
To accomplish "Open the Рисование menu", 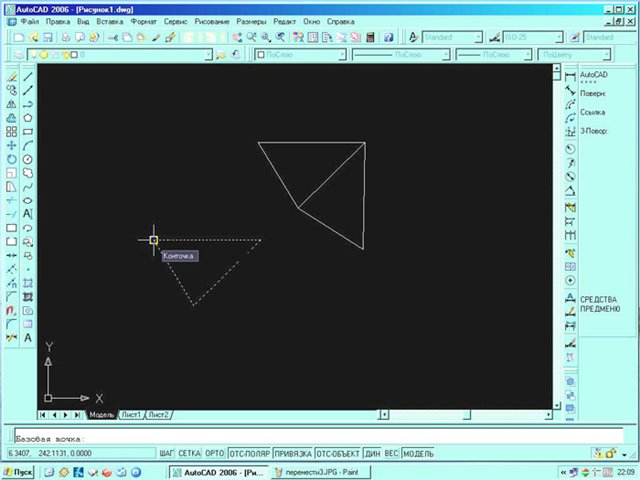I will pos(212,21).
